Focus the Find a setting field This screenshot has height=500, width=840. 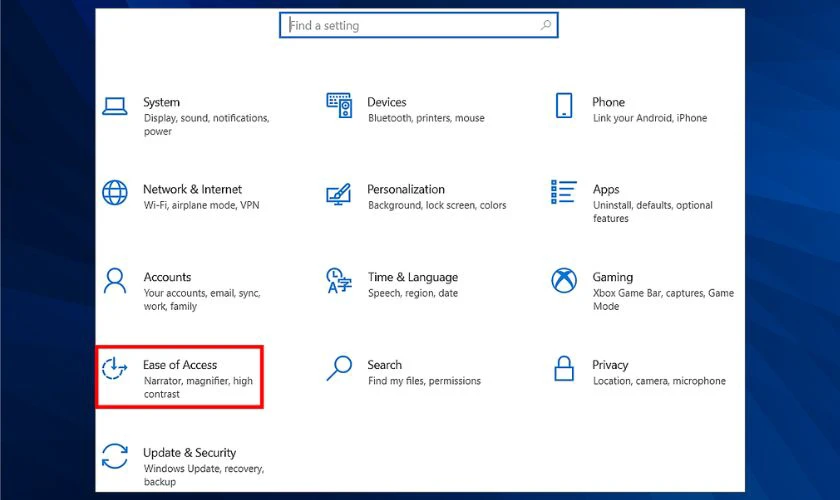418,25
